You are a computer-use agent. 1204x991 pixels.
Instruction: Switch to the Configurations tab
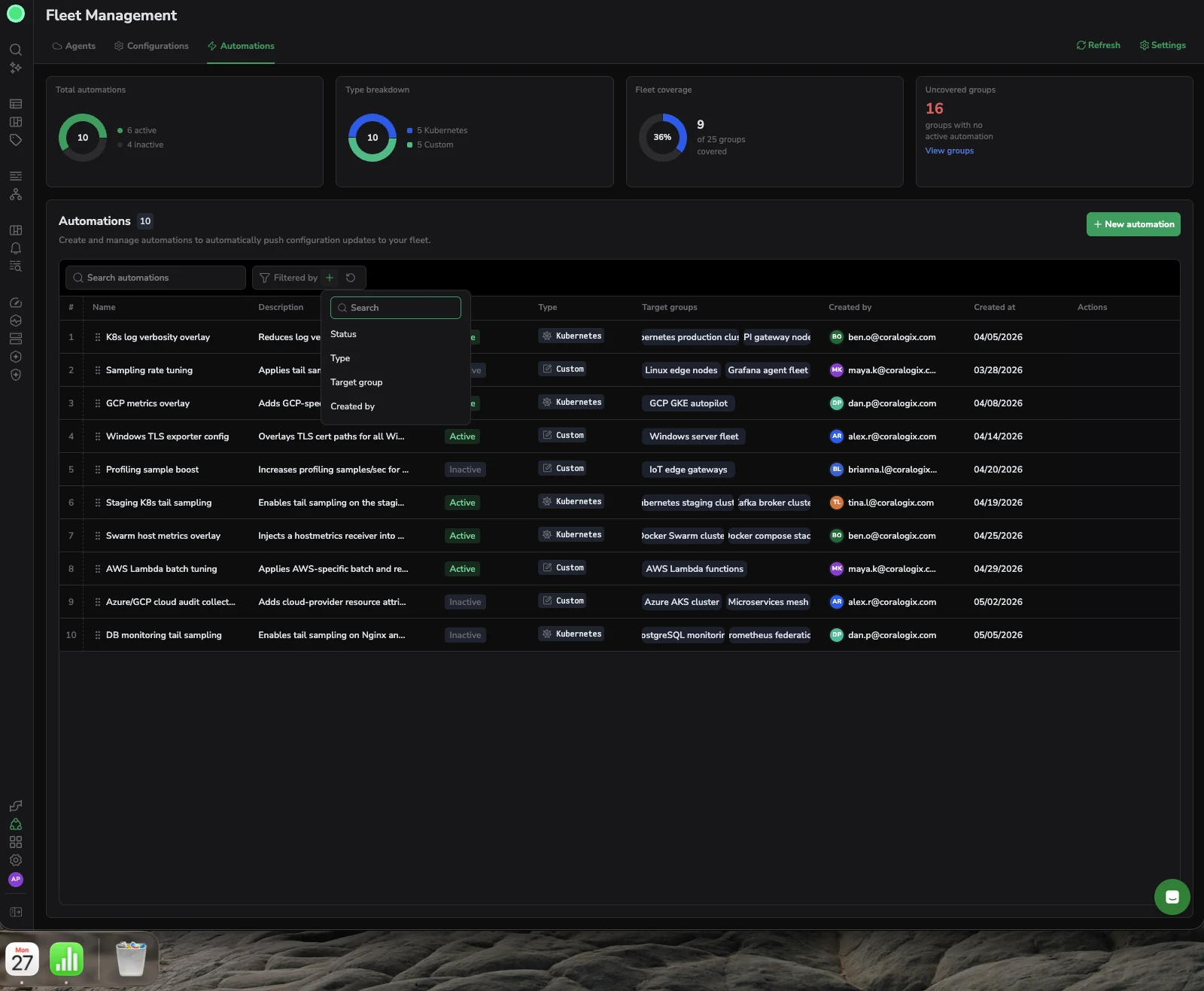(151, 46)
